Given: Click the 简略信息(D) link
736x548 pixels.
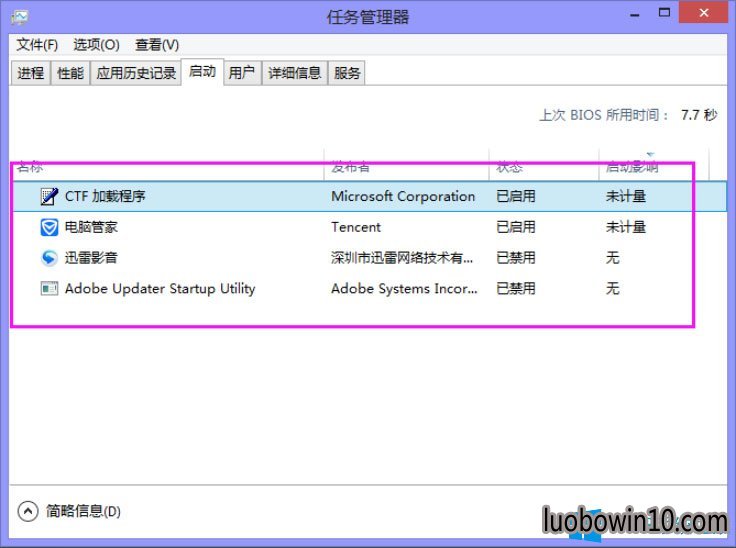Looking at the screenshot, I should (x=84, y=511).
